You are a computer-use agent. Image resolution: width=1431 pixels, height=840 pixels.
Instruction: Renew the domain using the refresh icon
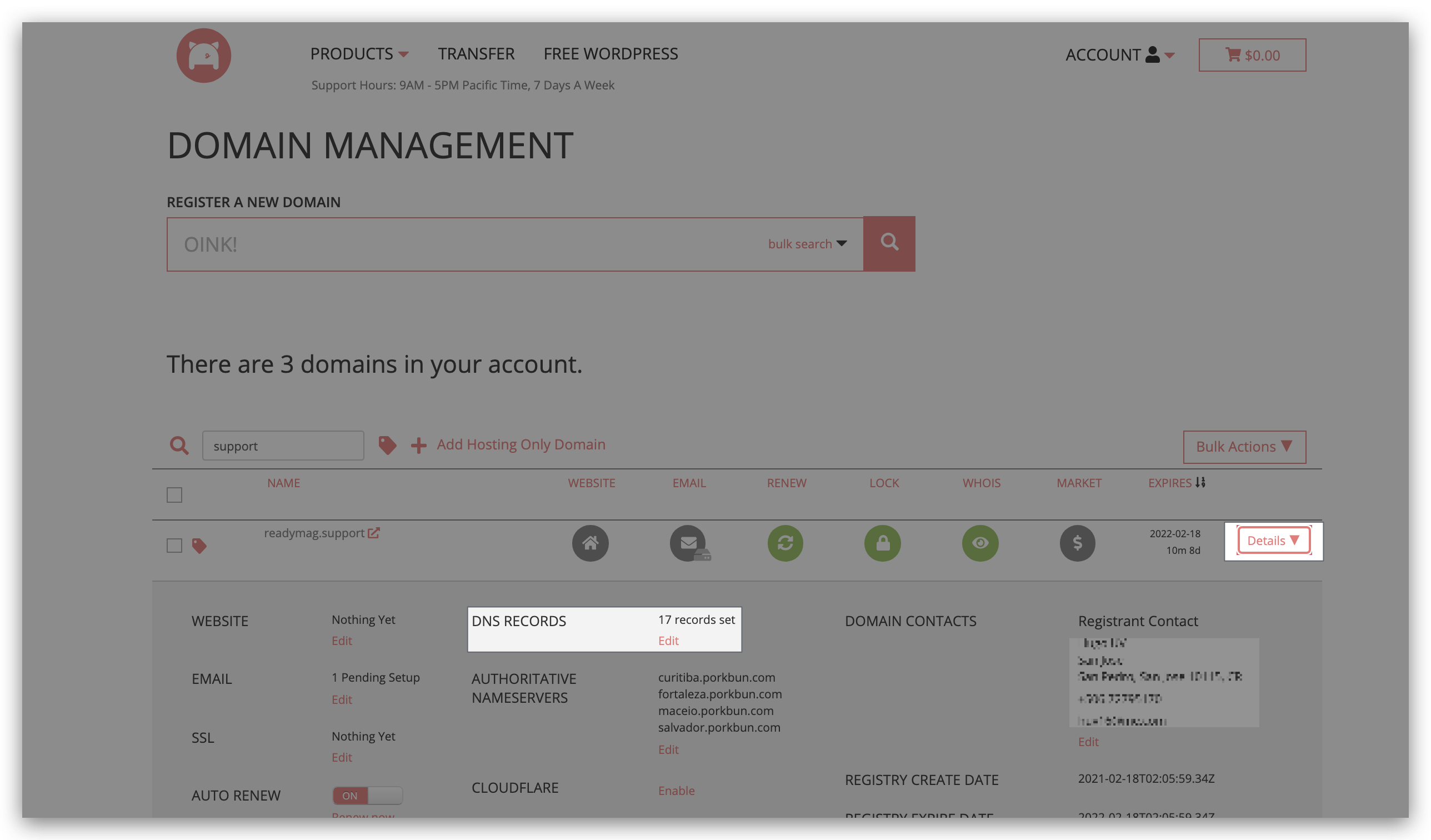786,543
